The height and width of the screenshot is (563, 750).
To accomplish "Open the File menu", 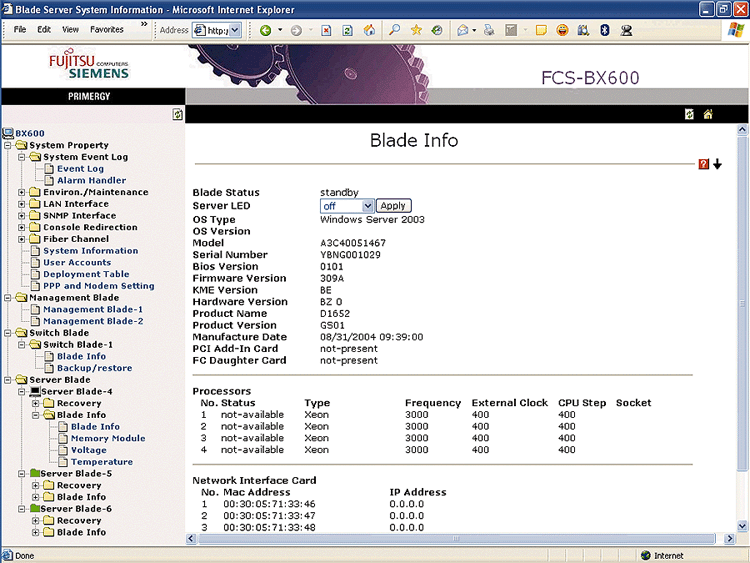I will coord(20,30).
